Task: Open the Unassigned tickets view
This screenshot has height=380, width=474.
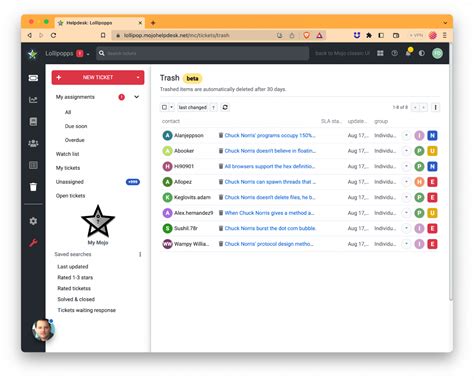Action: tap(70, 182)
